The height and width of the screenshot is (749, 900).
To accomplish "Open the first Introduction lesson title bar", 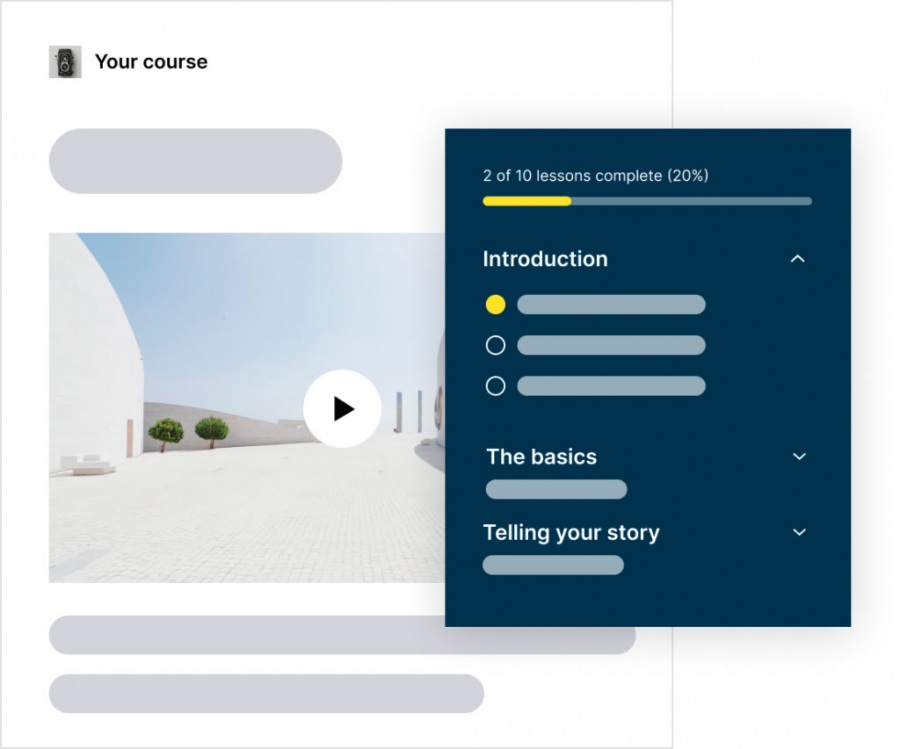I will (x=611, y=305).
